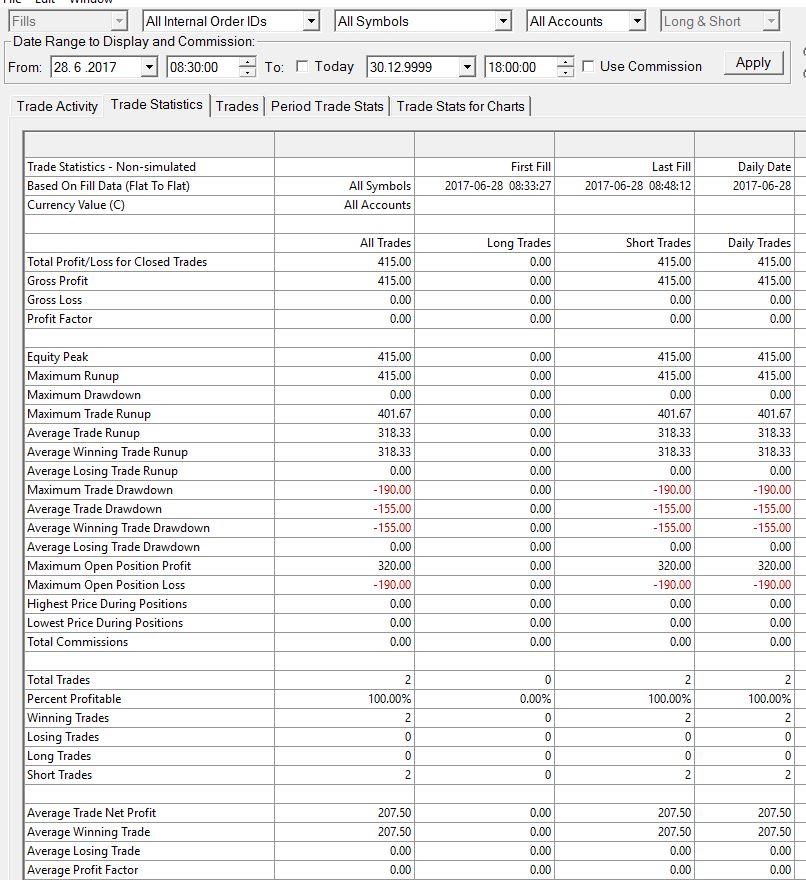The height and width of the screenshot is (880, 806).
Task: Open the All Accounts dropdown
Action: click(x=585, y=21)
